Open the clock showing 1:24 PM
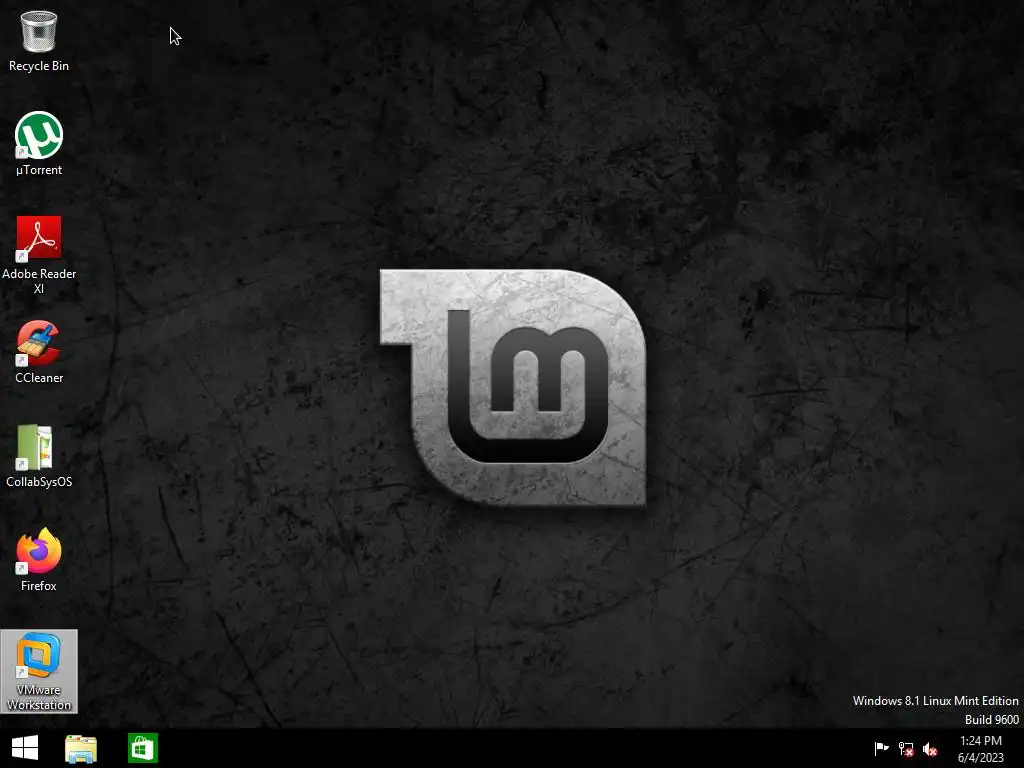 pyautogui.click(x=980, y=748)
